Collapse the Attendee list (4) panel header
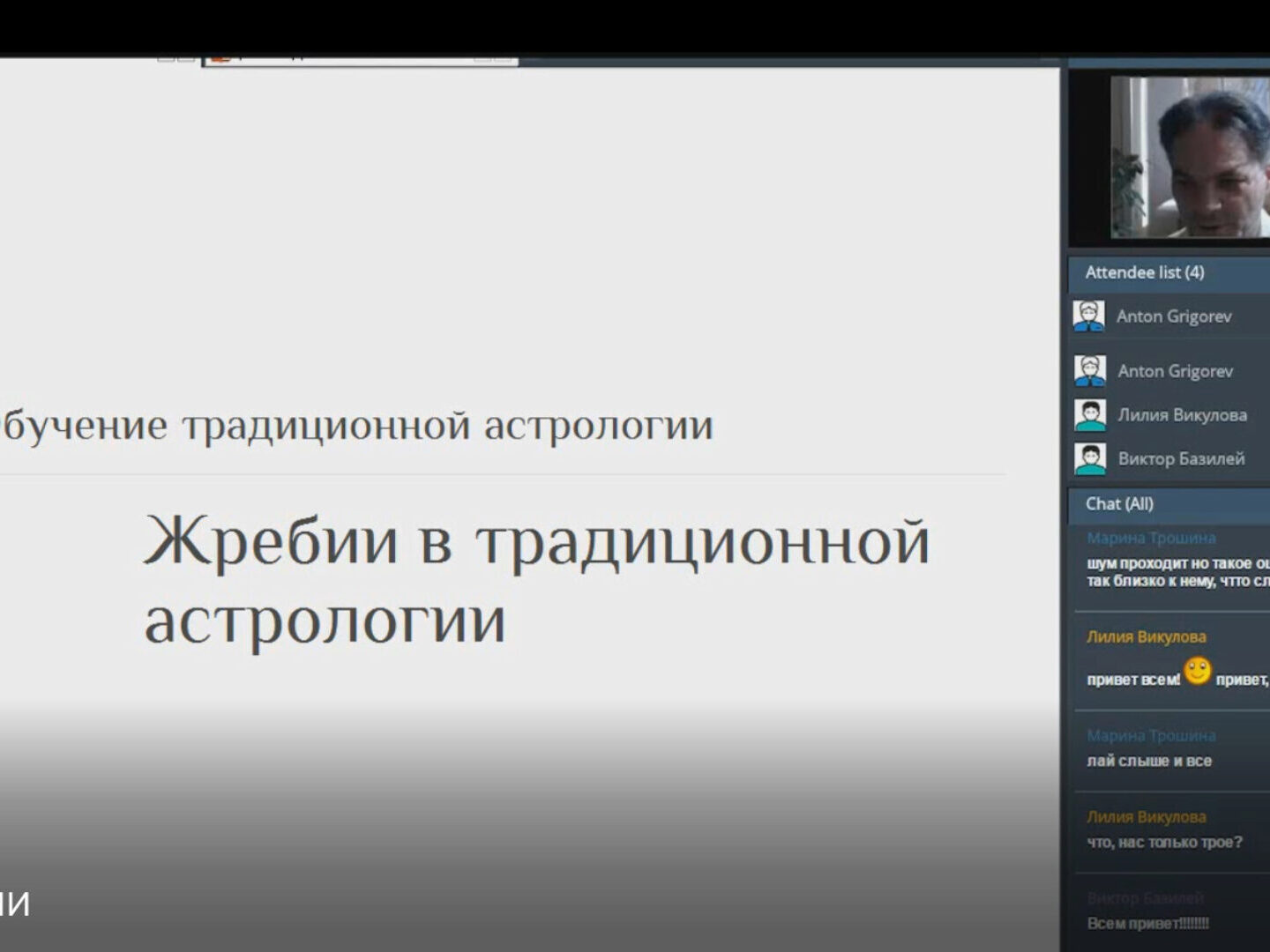Image resolution: width=1270 pixels, height=952 pixels. 1144,272
